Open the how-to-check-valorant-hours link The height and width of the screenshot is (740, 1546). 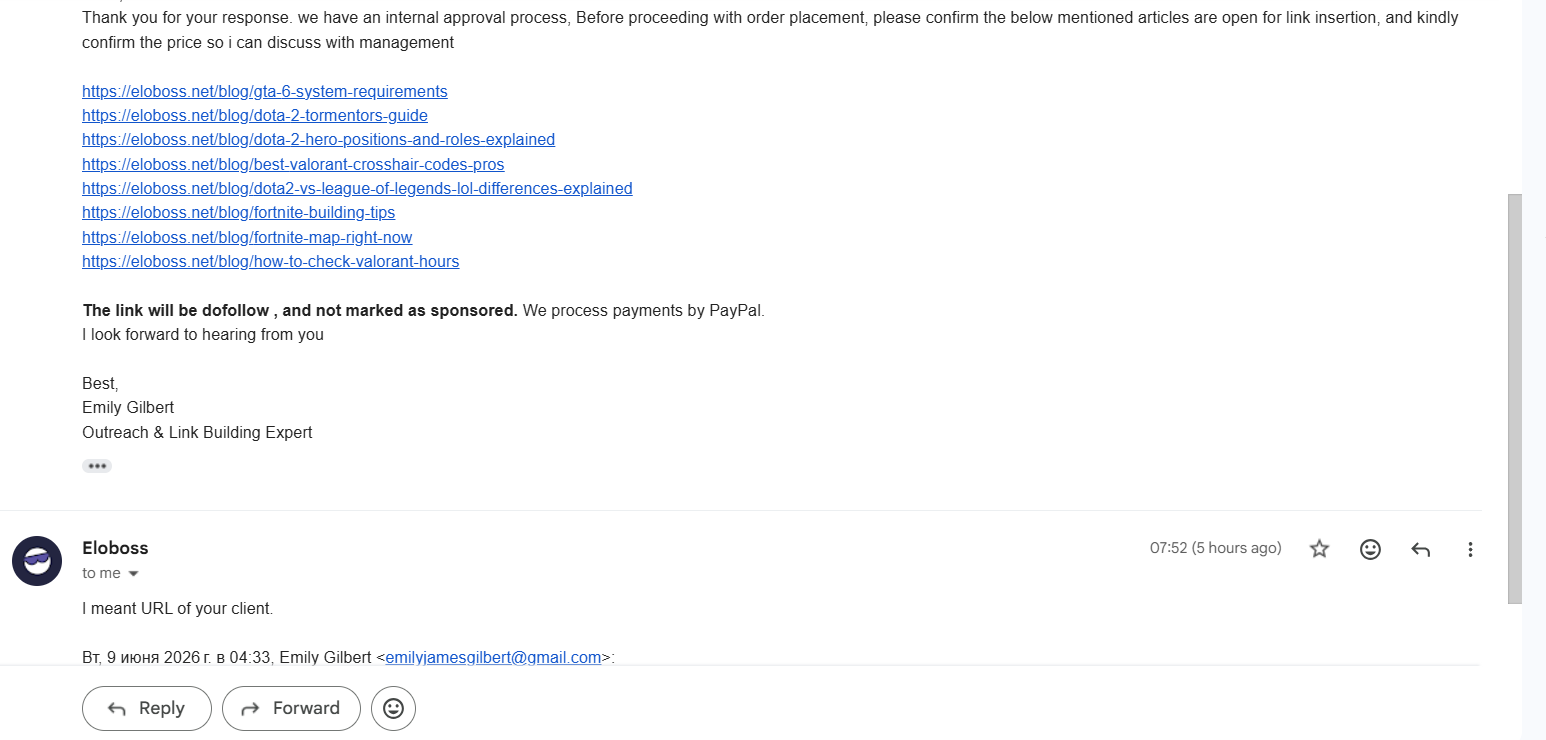[x=271, y=261]
